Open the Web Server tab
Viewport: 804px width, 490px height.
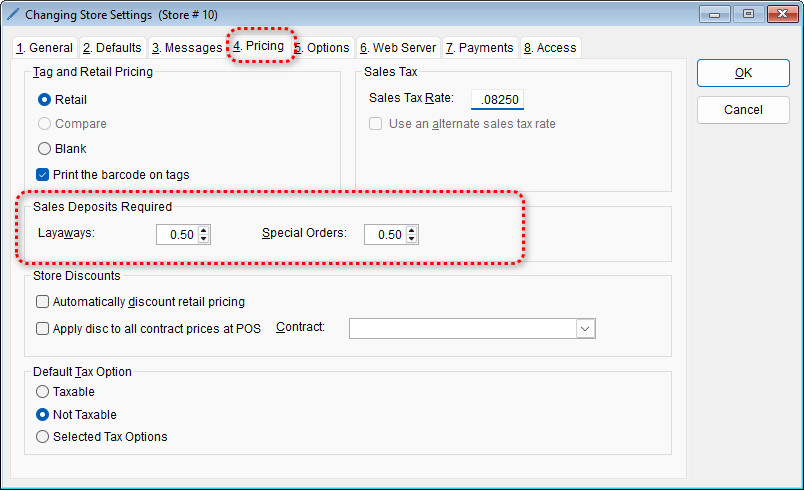point(398,48)
